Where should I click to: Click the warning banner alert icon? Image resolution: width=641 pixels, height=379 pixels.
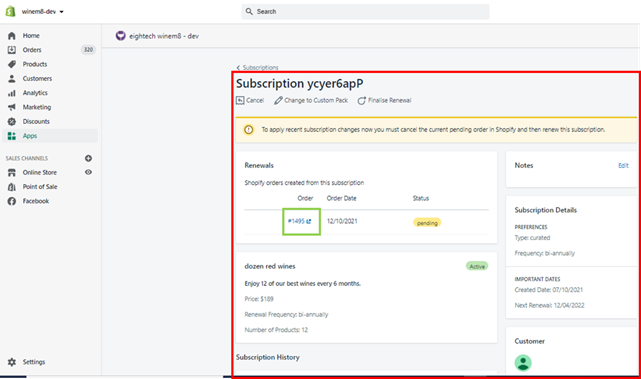point(249,130)
